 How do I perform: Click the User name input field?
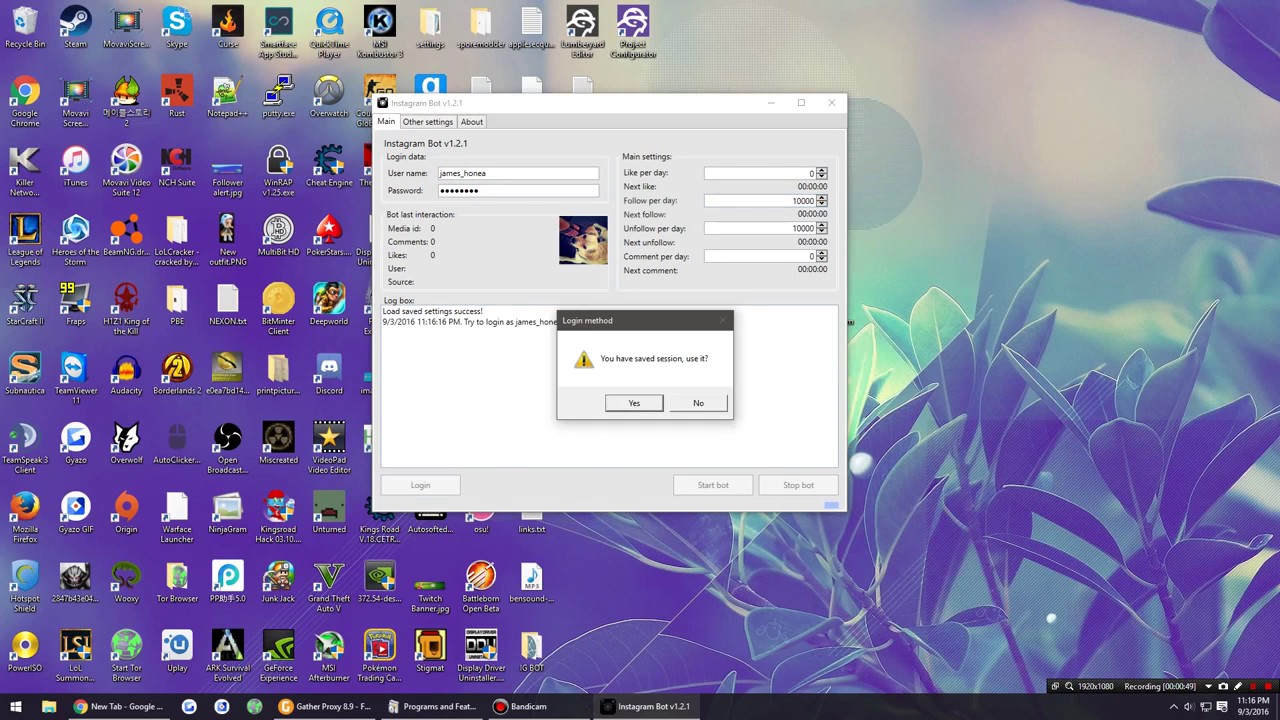click(x=518, y=174)
